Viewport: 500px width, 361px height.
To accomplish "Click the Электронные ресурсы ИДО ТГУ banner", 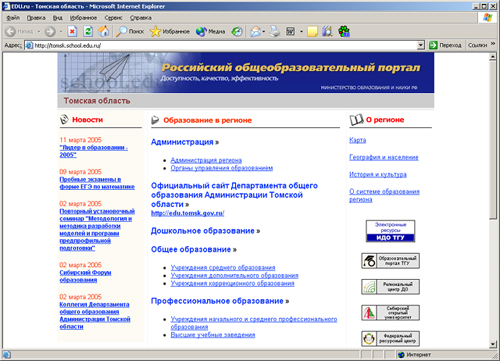I will [390, 231].
